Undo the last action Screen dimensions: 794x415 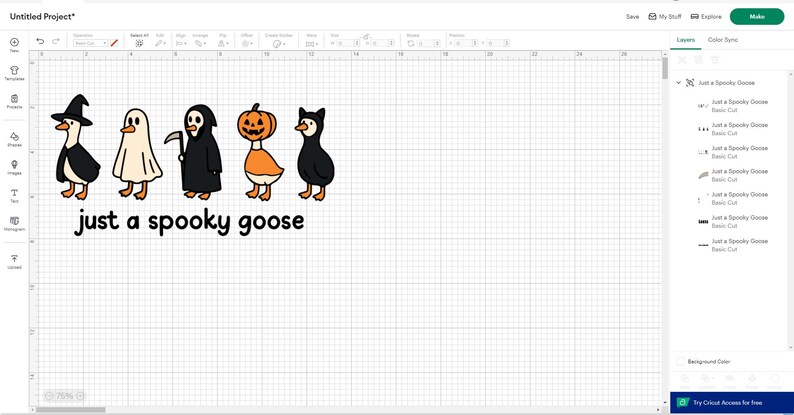click(x=40, y=42)
